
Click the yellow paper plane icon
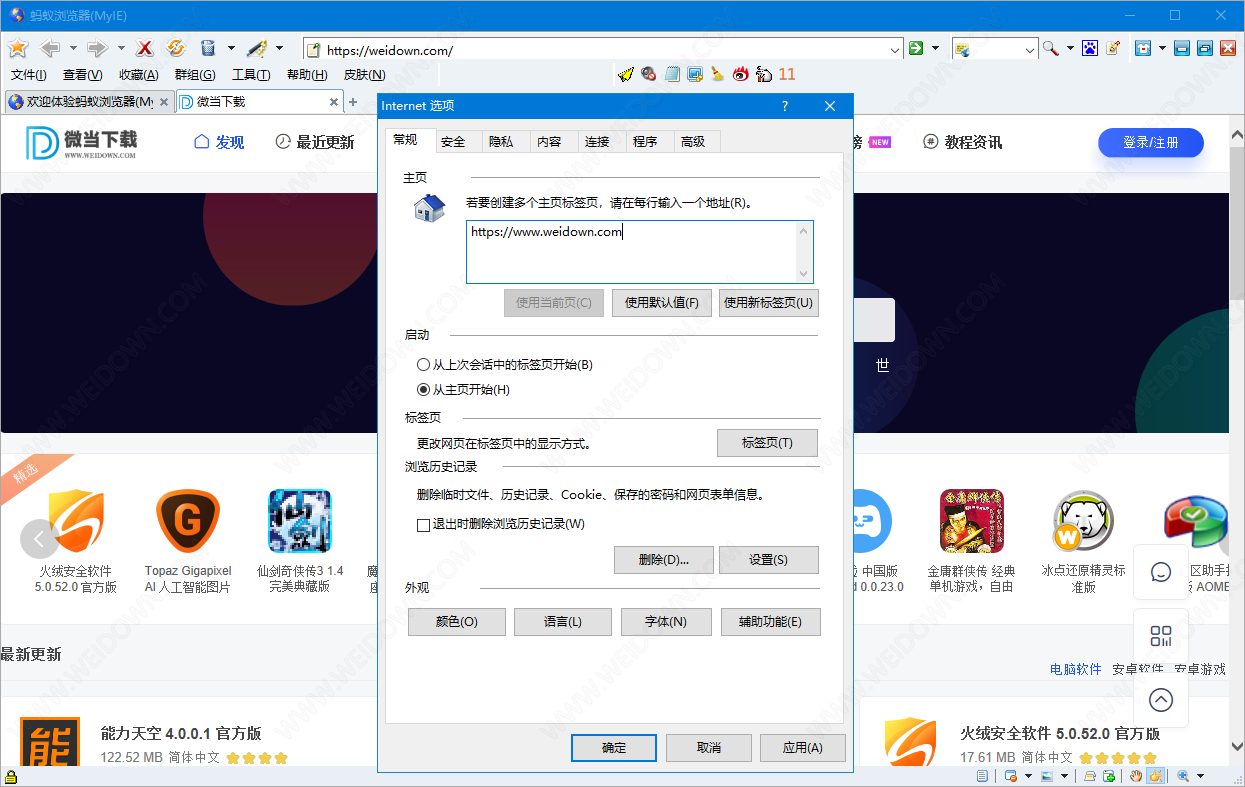click(x=626, y=74)
